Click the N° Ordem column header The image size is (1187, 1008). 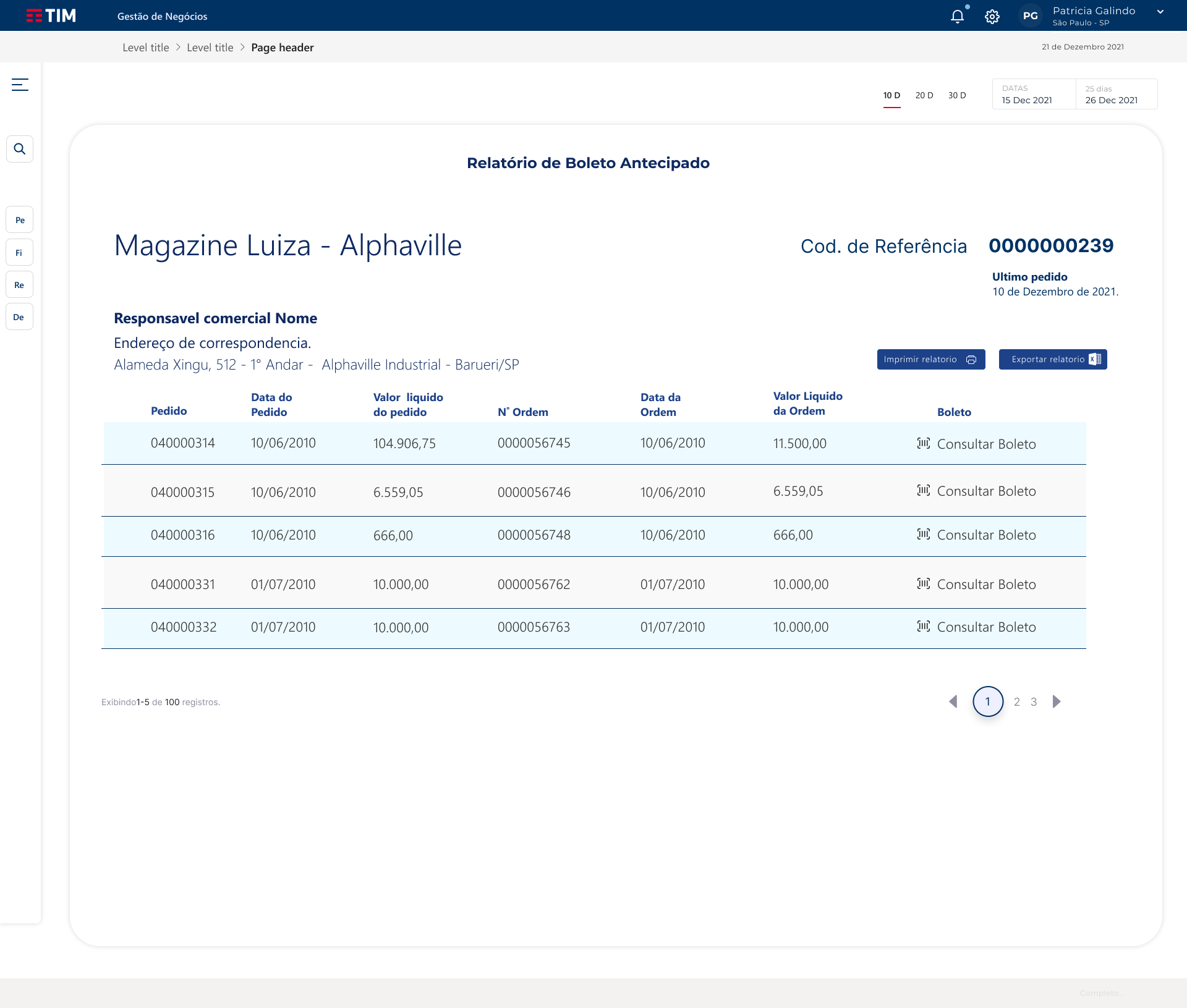click(x=523, y=412)
